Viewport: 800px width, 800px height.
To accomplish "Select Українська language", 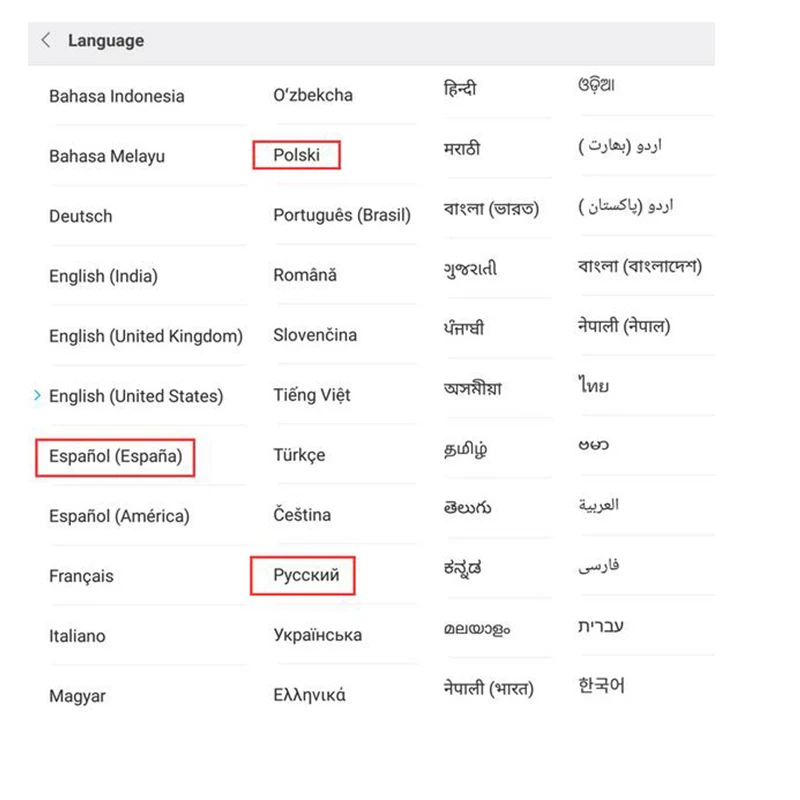I will pyautogui.click(x=318, y=635).
